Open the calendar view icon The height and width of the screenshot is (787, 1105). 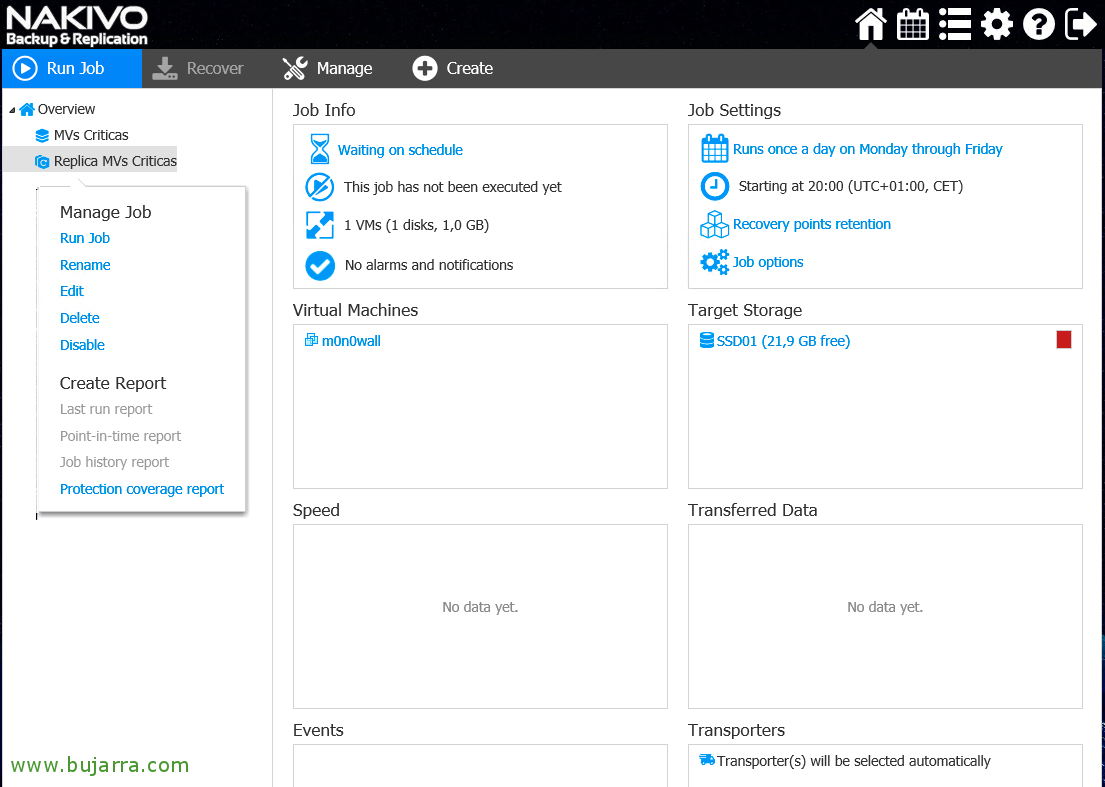point(913,25)
